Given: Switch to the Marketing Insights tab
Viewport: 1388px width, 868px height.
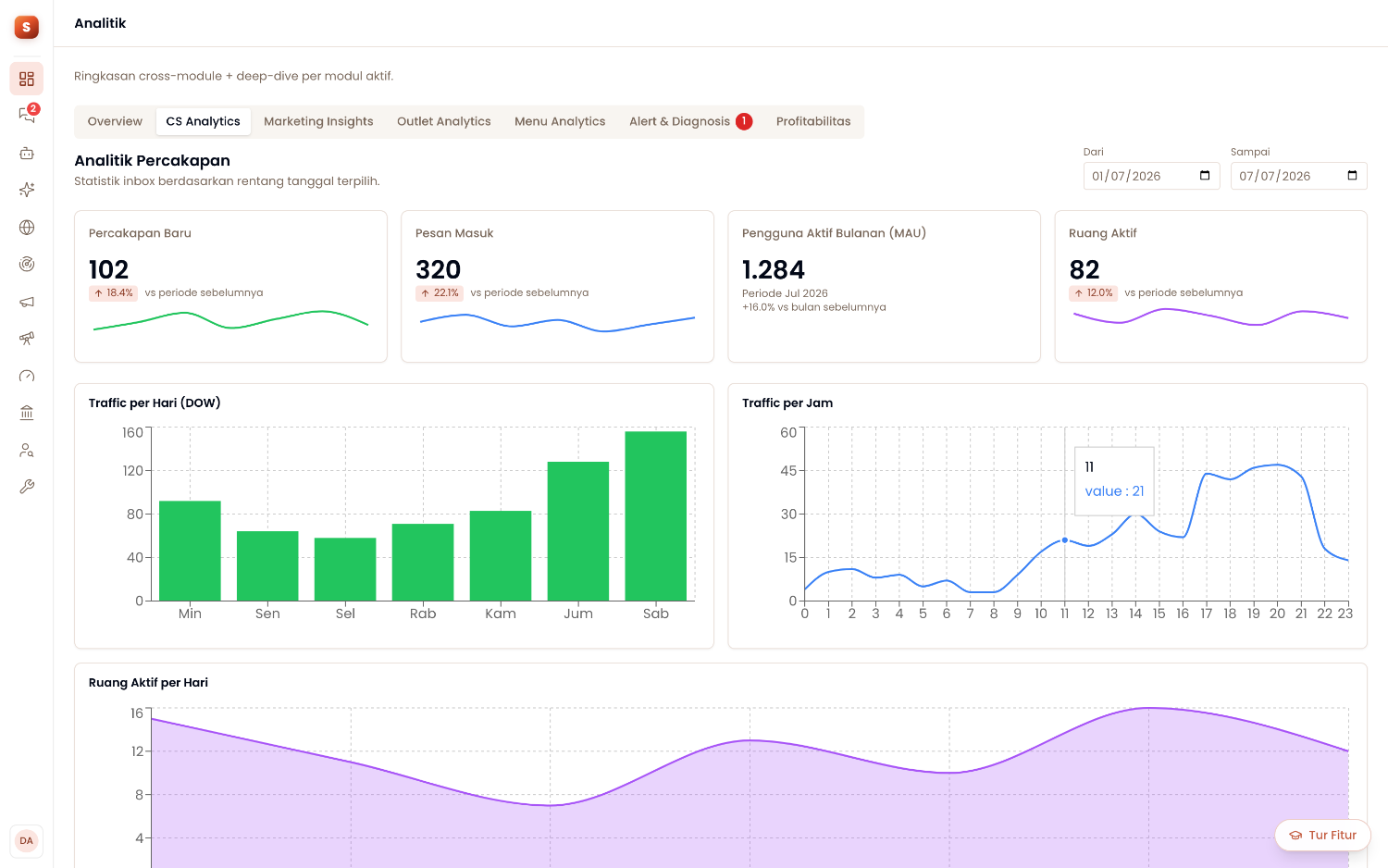Looking at the screenshot, I should click(x=318, y=121).
